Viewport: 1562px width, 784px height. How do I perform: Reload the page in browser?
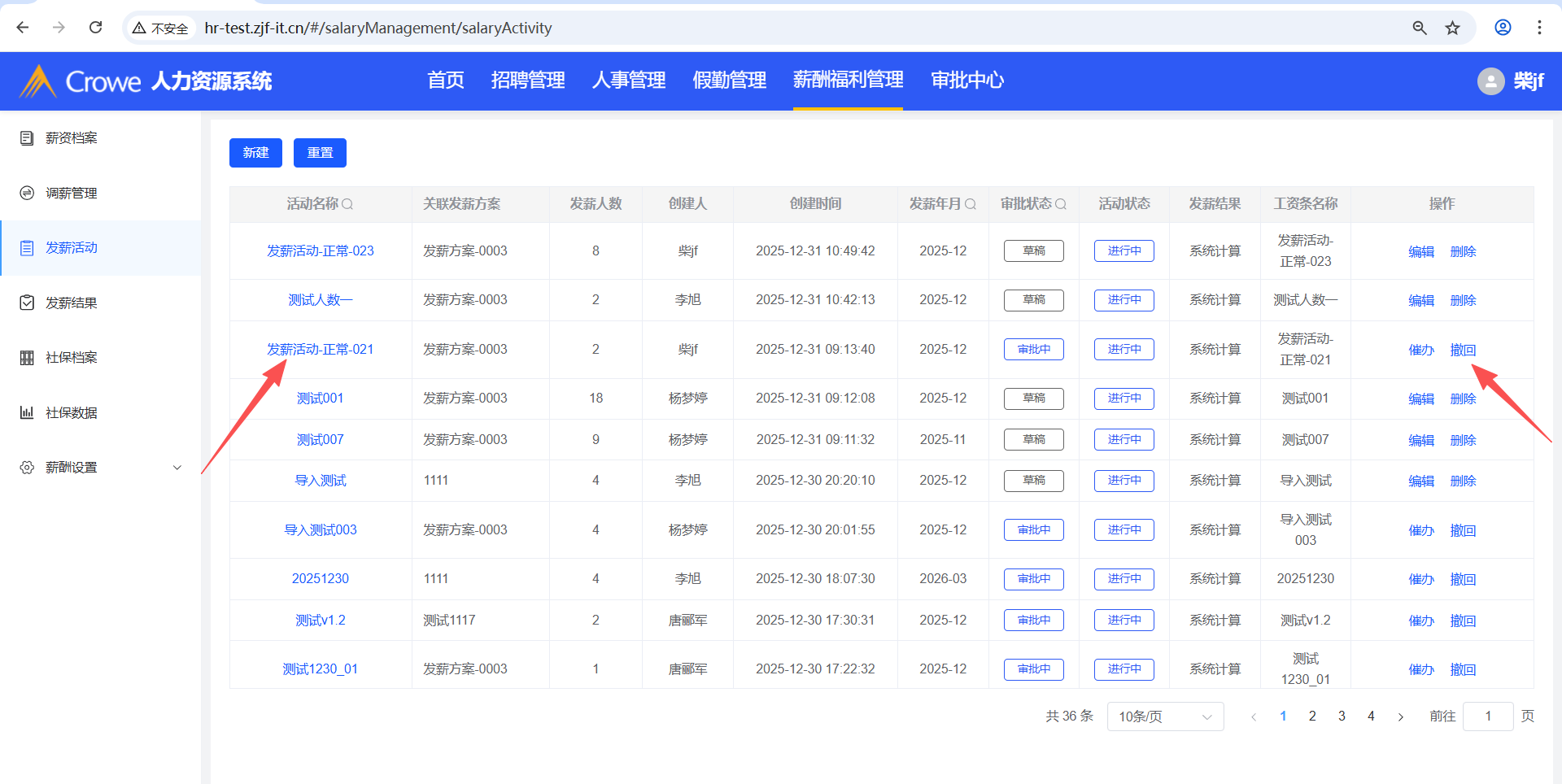[x=95, y=28]
